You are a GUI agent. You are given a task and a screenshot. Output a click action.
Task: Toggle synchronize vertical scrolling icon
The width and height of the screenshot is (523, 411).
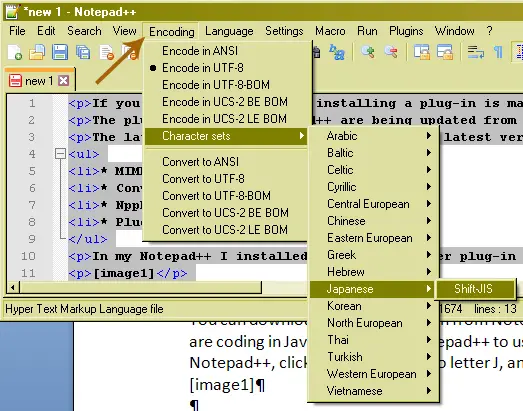pos(422,52)
